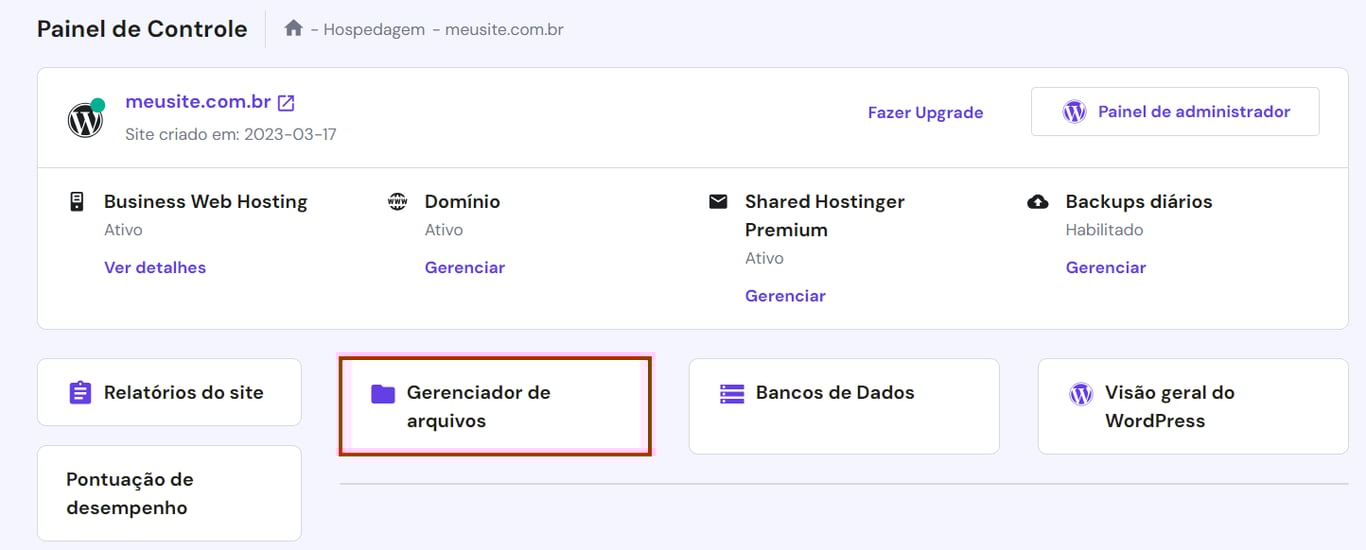Click the Domínio title

(x=462, y=202)
